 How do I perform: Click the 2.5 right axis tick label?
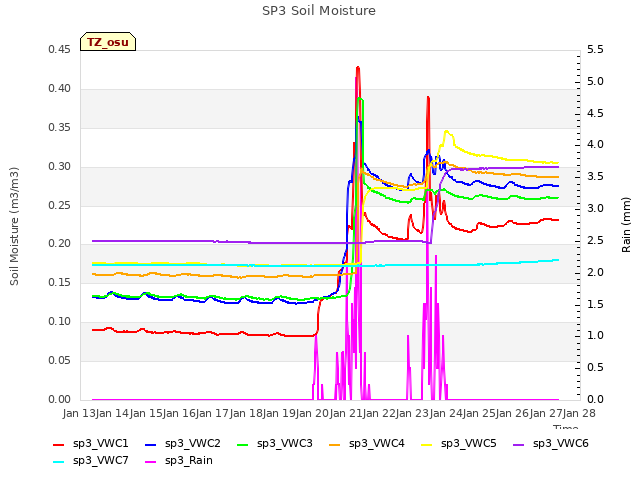click(595, 240)
